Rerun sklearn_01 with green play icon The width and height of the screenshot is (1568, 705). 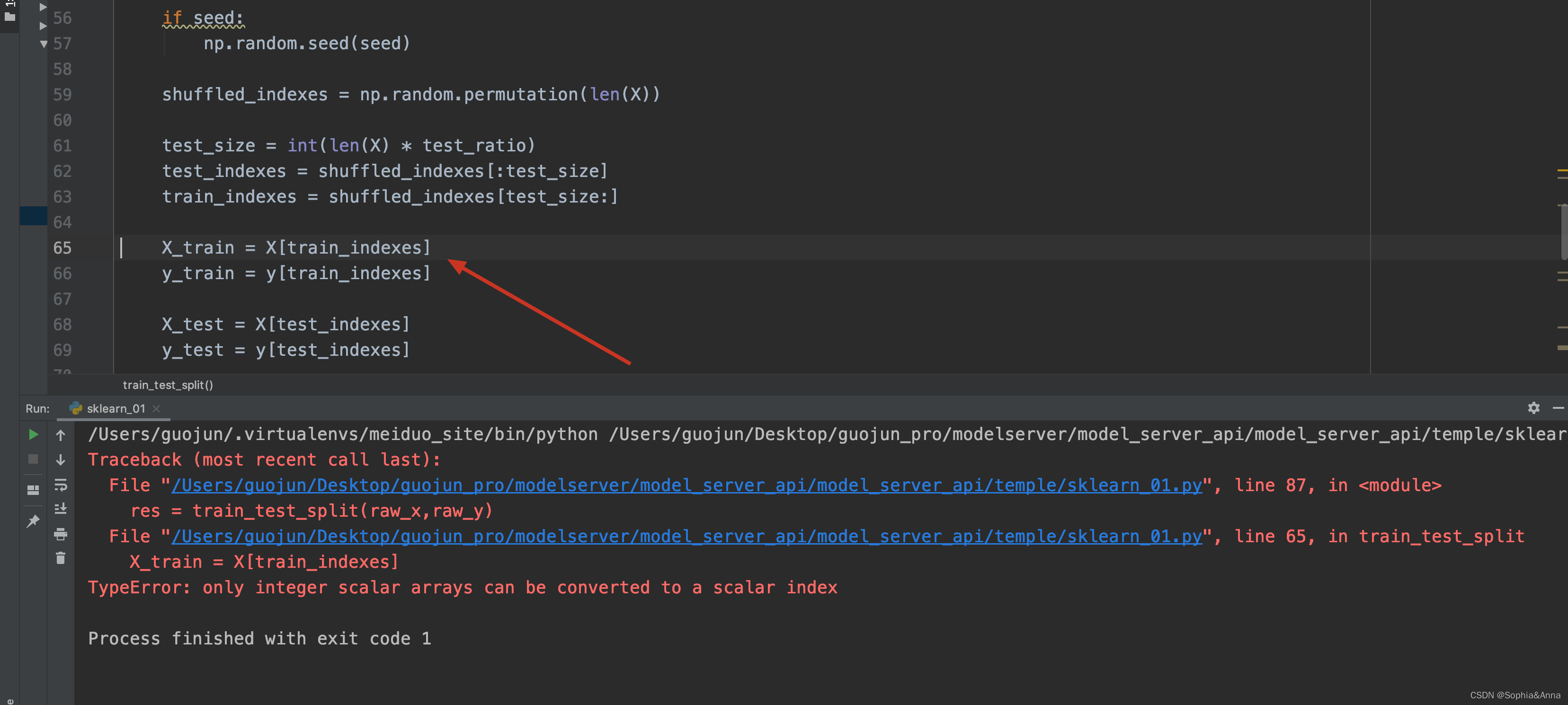click(x=34, y=434)
